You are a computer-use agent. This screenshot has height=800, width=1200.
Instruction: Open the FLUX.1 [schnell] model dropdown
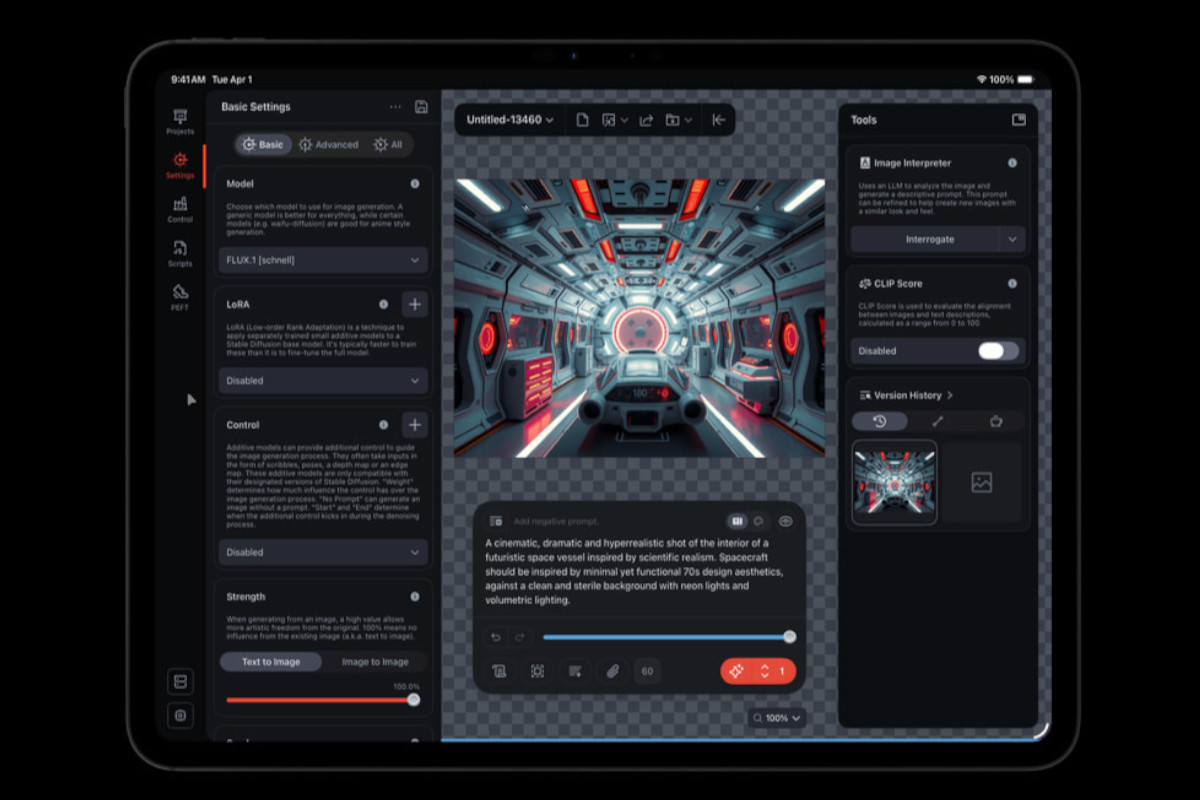[323, 260]
